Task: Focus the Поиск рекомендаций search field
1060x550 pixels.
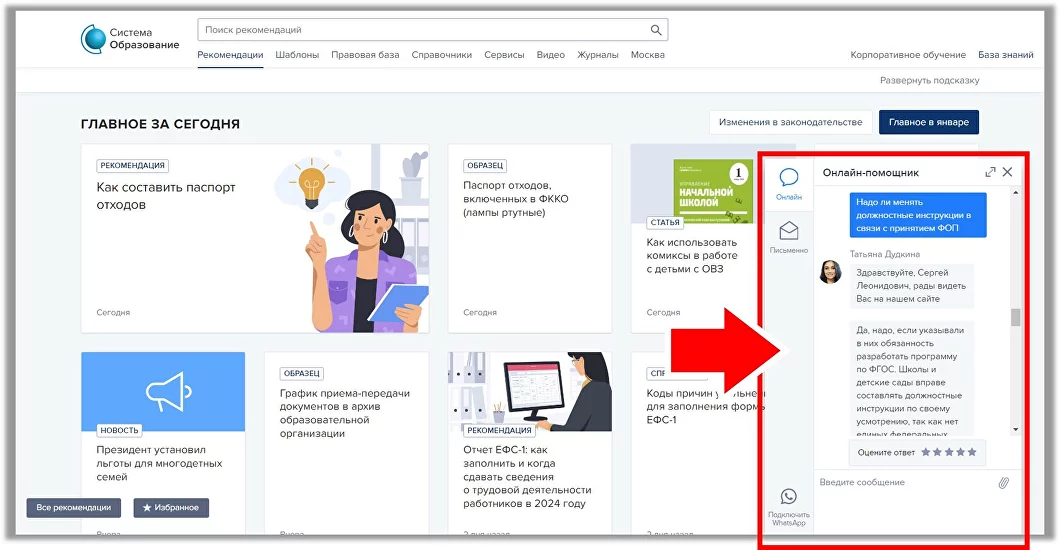Action: pos(420,30)
